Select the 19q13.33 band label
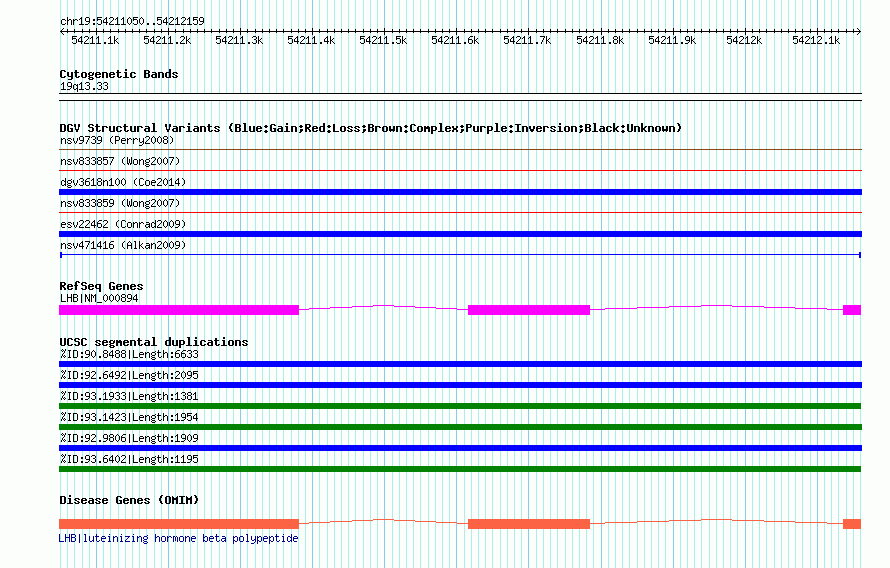Screen dimensions: 890x568 click(84, 86)
